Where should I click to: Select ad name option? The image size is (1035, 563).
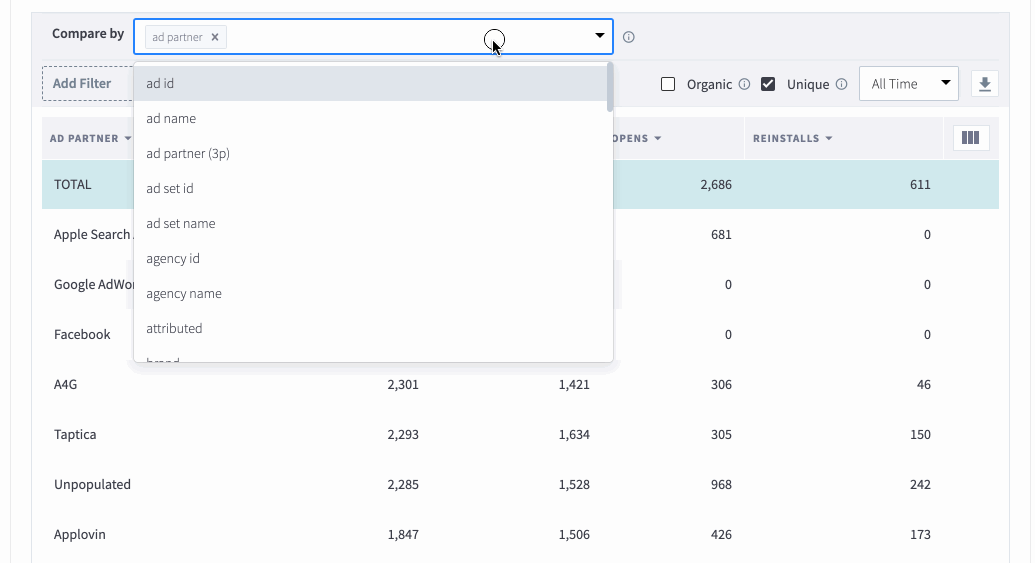(x=370, y=118)
